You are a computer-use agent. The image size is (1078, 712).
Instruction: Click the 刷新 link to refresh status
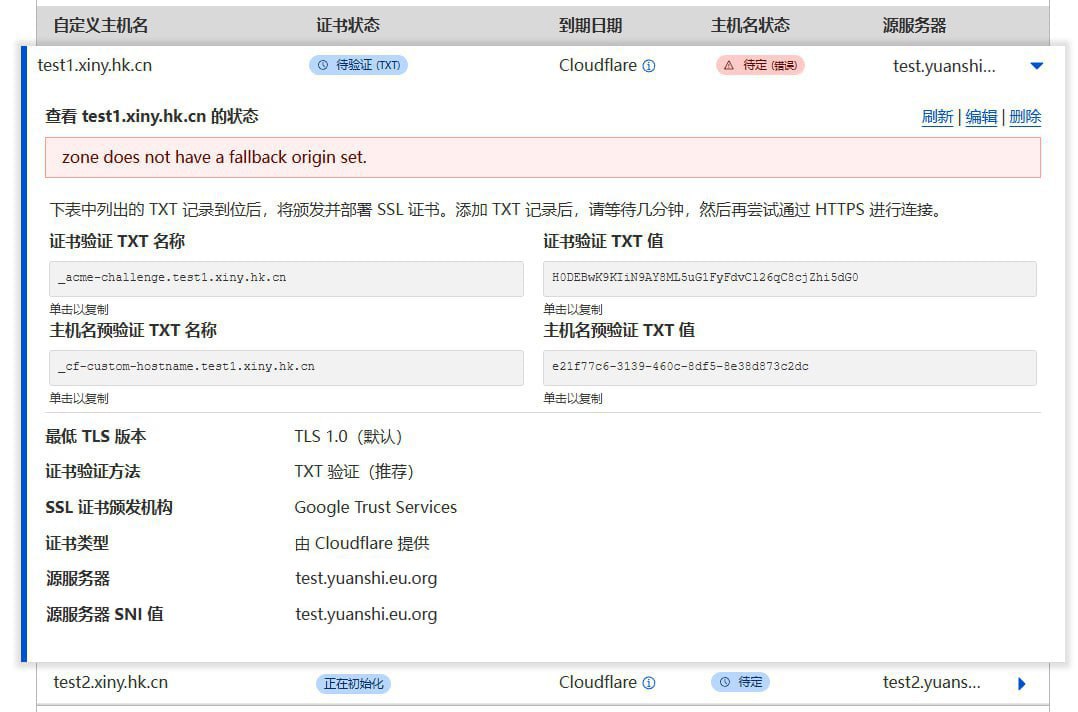(937, 117)
